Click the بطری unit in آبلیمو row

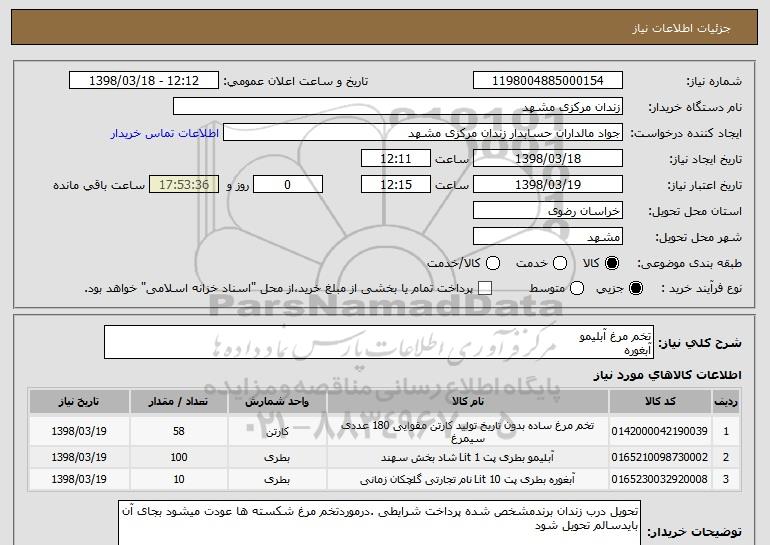click(x=277, y=458)
